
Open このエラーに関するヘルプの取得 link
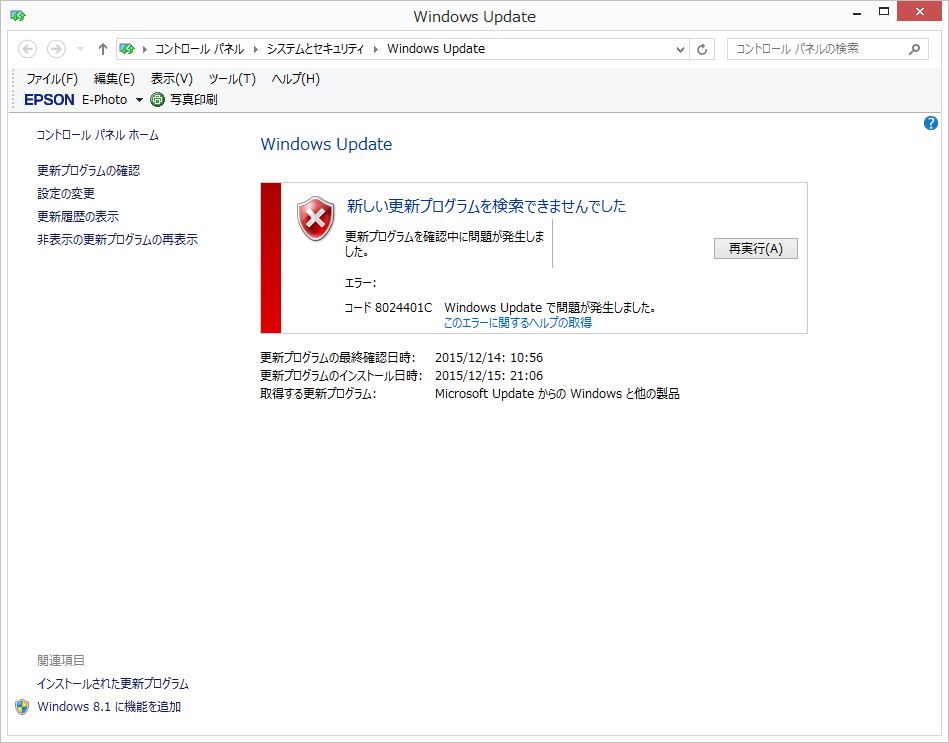pyautogui.click(x=517, y=323)
